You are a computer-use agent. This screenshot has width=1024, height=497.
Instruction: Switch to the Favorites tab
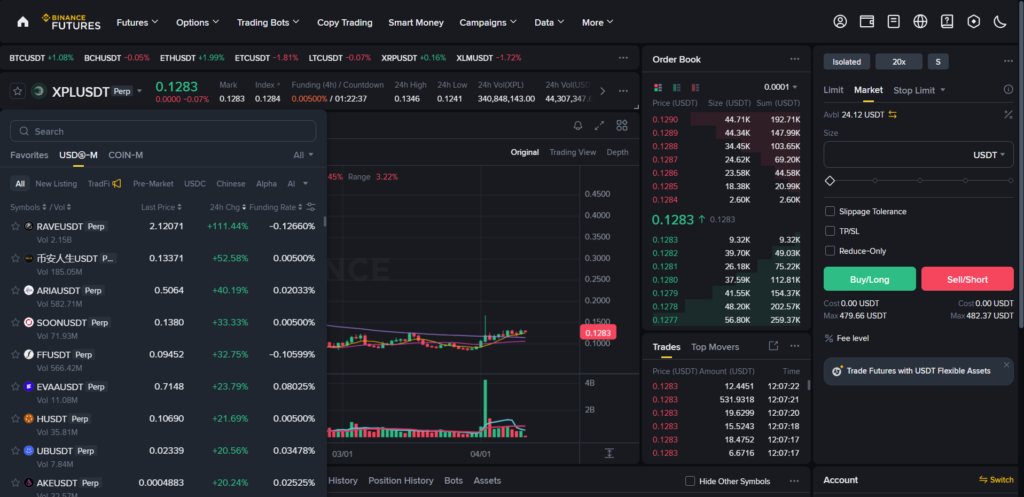point(29,155)
